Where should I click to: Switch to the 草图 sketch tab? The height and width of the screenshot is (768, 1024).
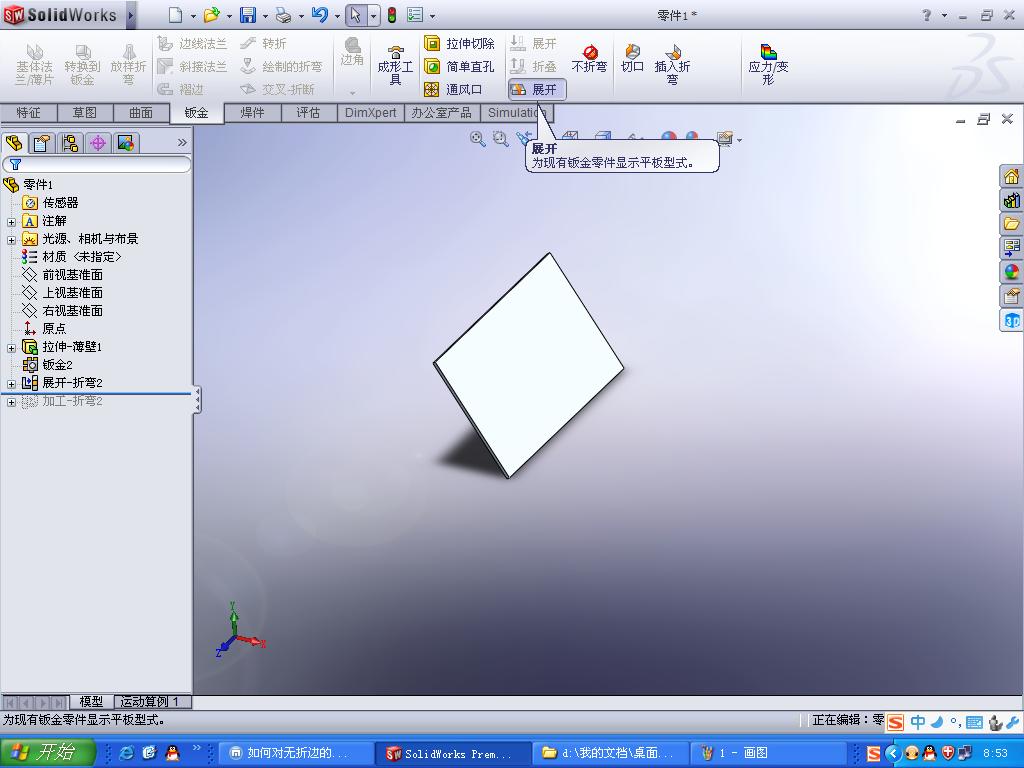pos(85,113)
